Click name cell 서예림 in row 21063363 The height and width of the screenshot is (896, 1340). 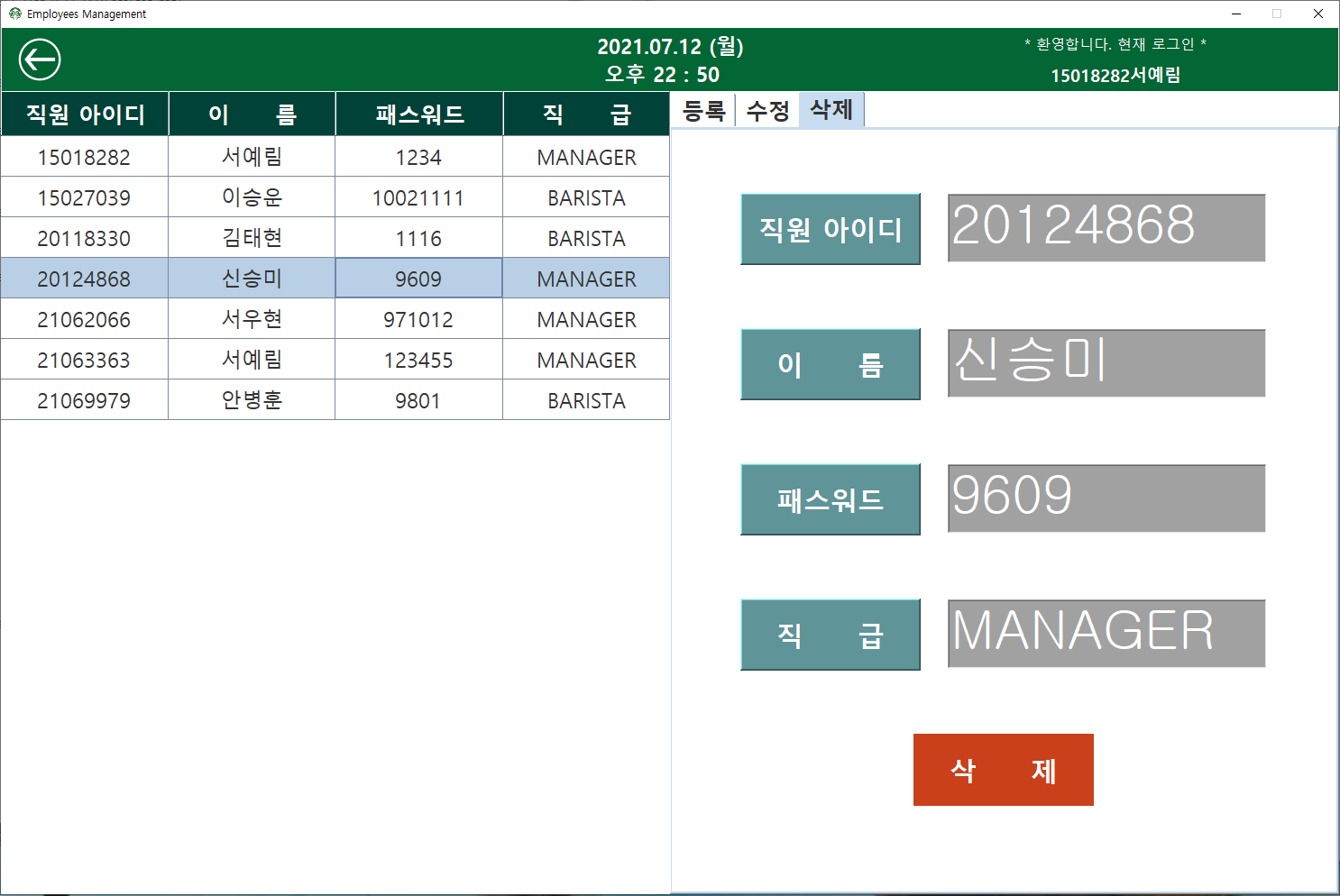pos(252,360)
